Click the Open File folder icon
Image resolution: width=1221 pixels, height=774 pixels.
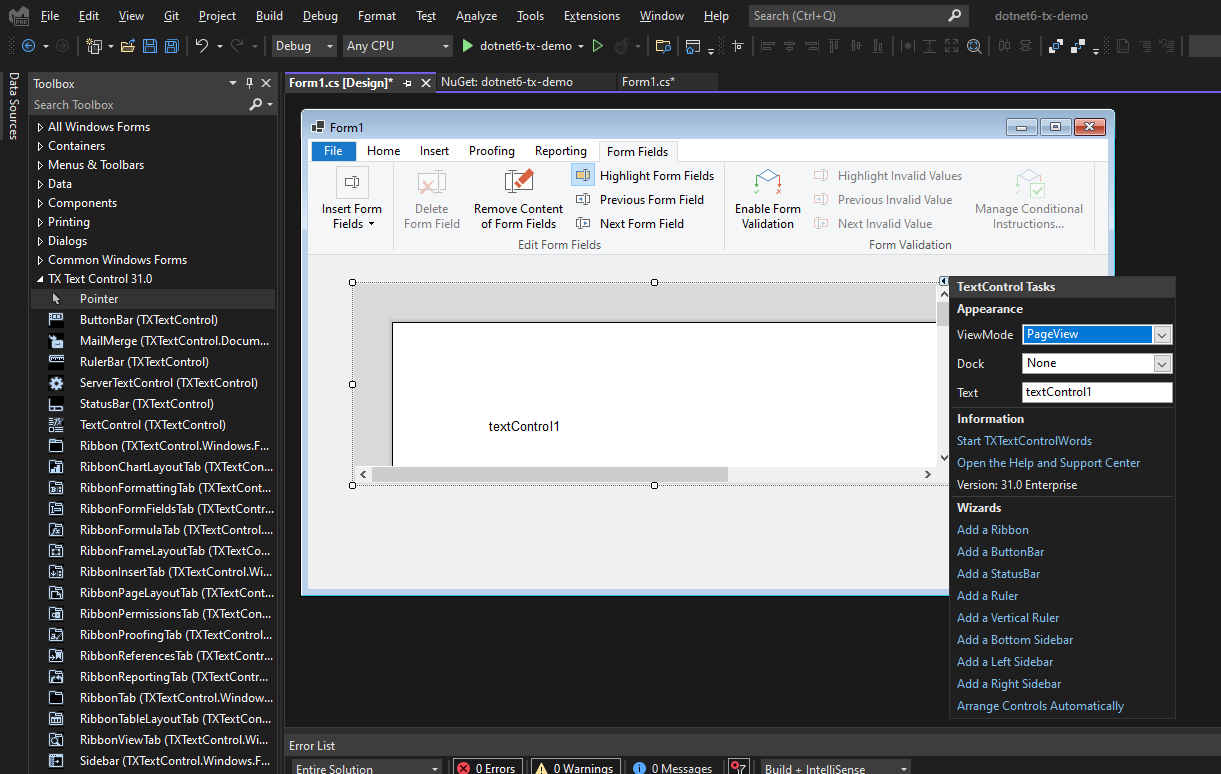(128, 46)
